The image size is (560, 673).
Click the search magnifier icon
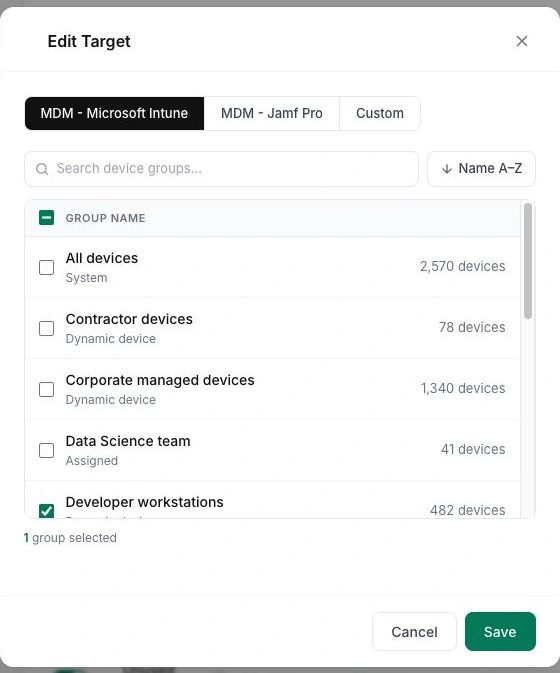[x=42, y=169]
